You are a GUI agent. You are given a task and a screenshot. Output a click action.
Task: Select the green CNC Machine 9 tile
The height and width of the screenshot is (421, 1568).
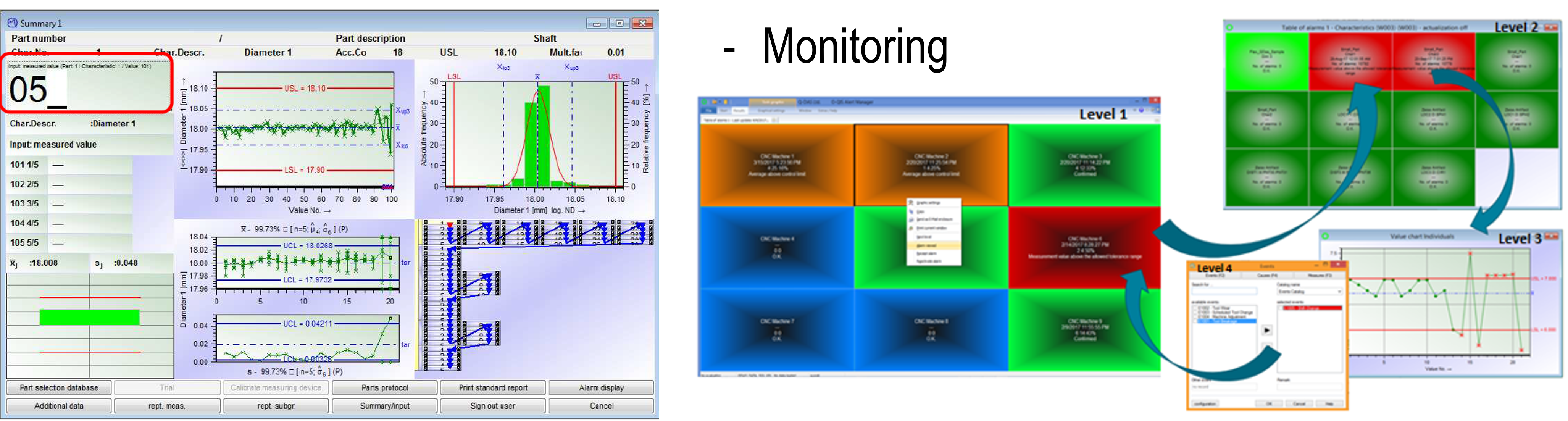pyautogui.click(x=1085, y=330)
